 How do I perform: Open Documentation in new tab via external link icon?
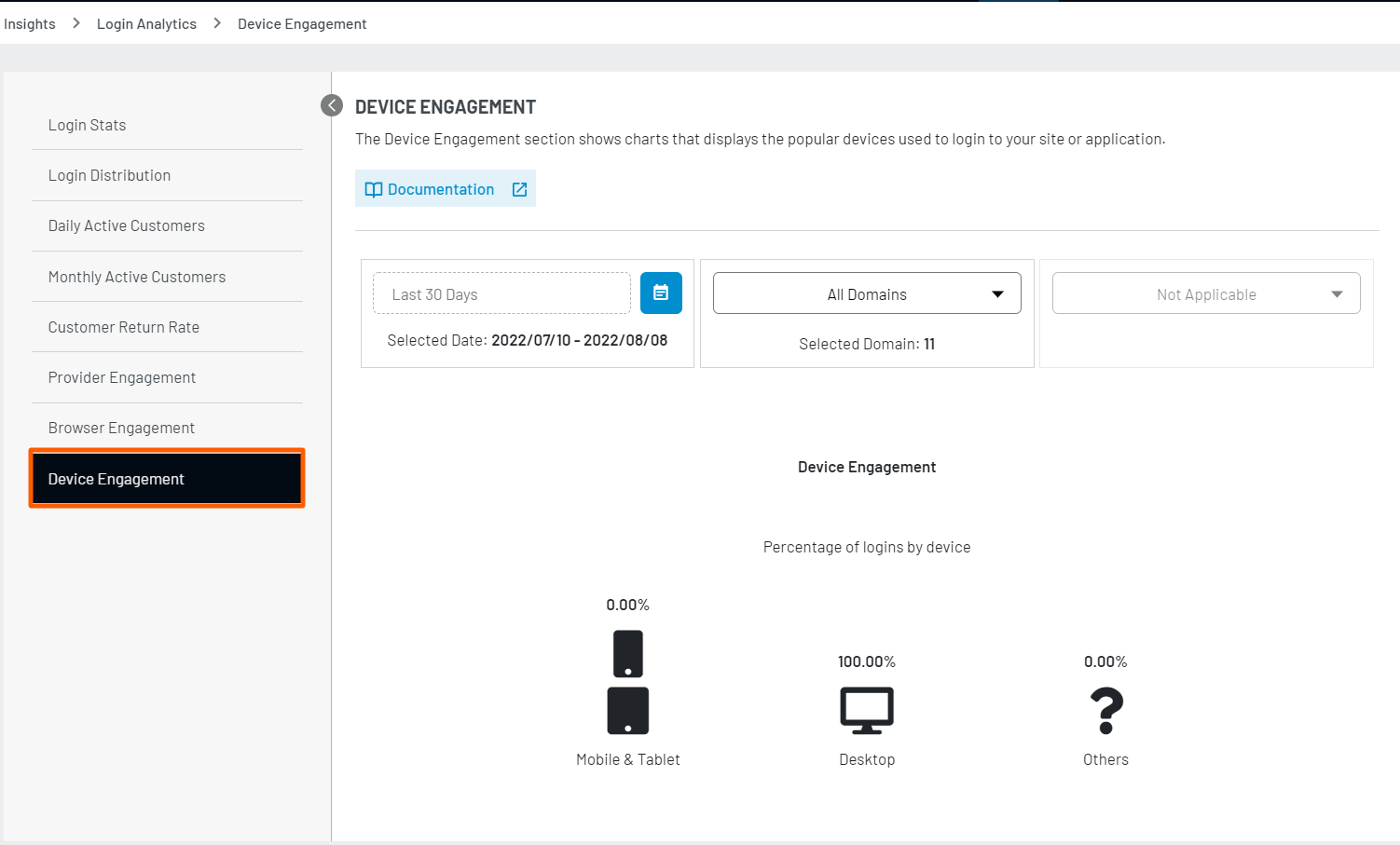519,188
